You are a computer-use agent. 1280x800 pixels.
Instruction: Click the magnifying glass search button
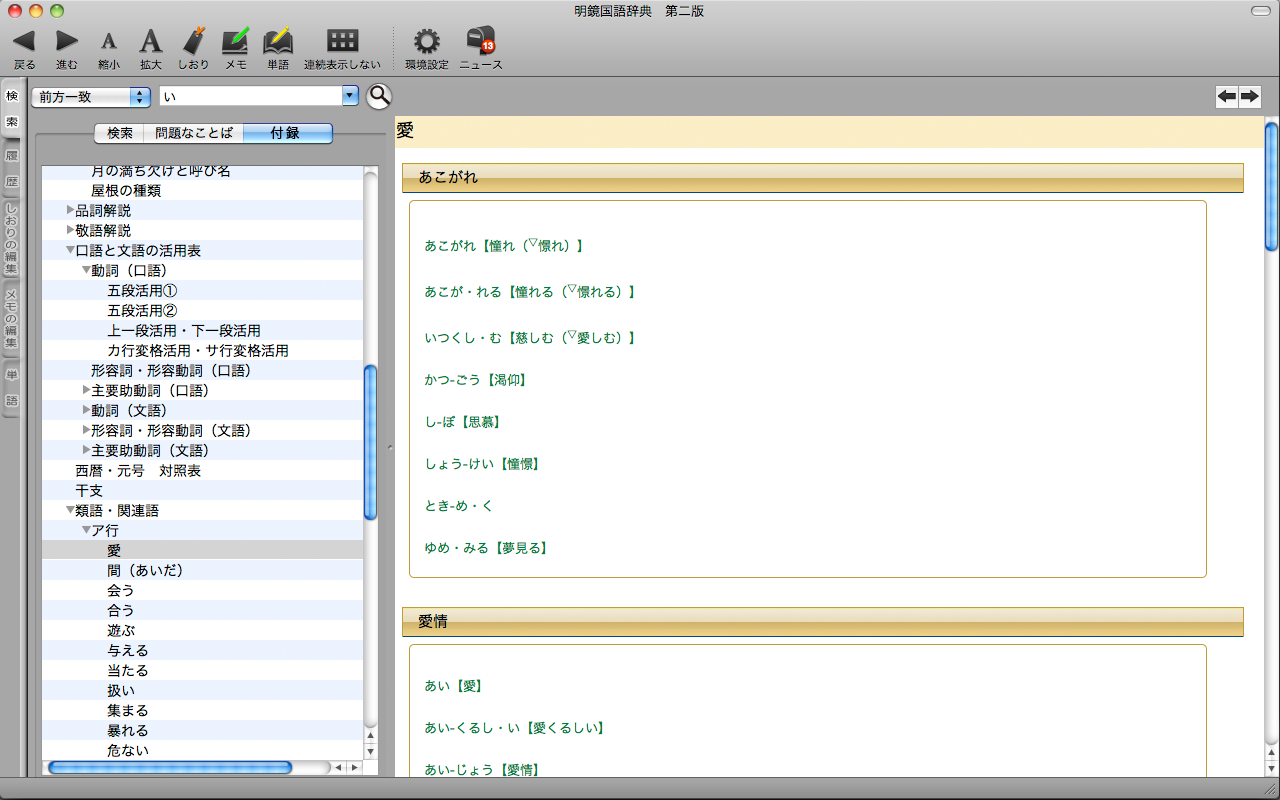coord(379,96)
